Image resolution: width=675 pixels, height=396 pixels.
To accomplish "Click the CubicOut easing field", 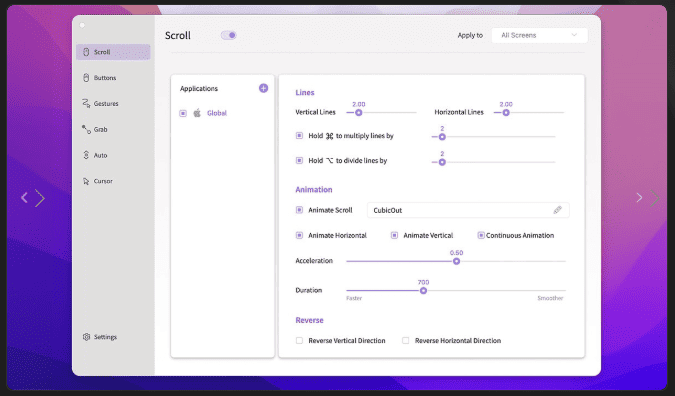I will point(468,210).
